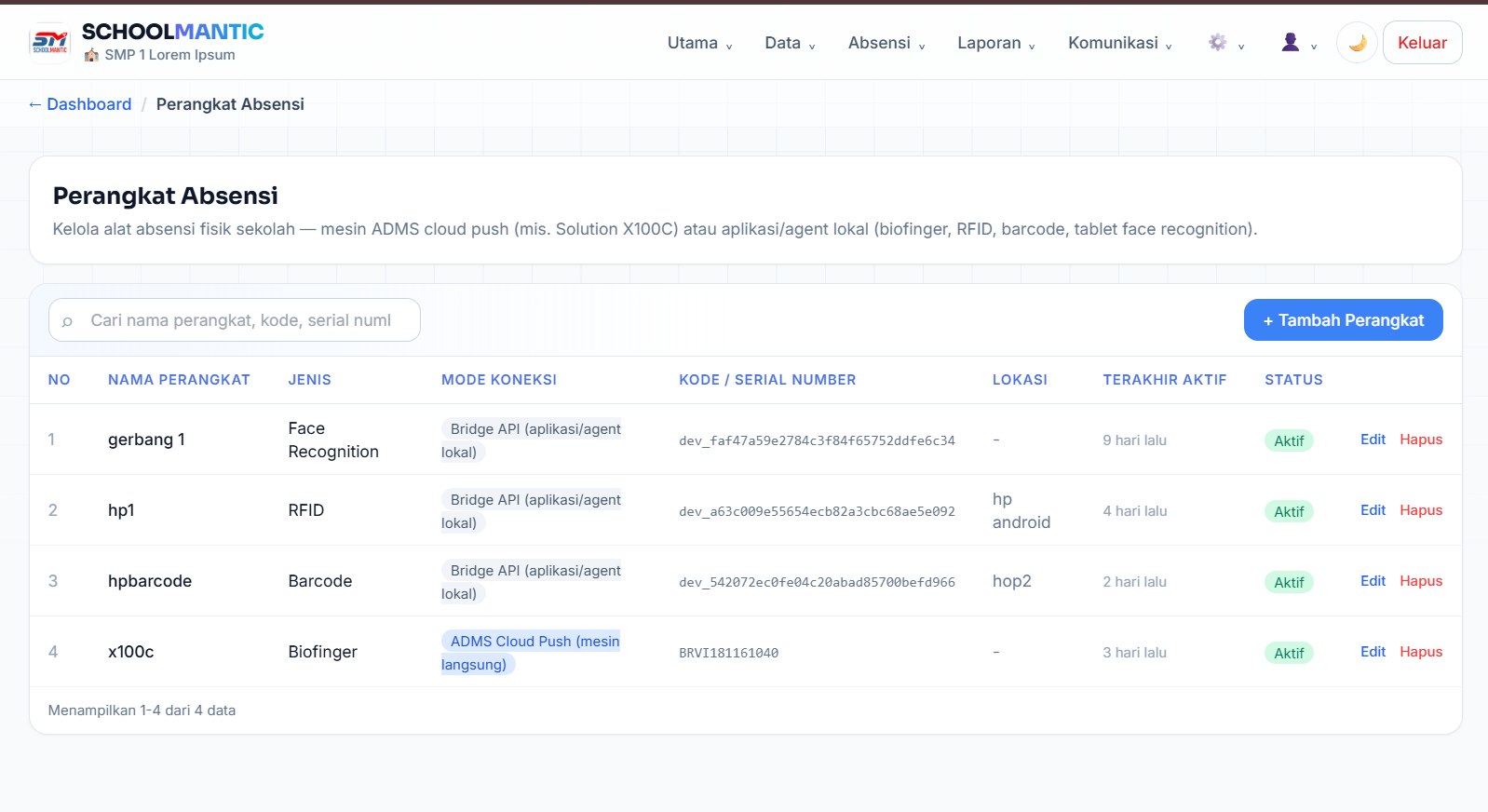Open the user profile icon menu
The image size is (1488, 812).
pos(1299,43)
